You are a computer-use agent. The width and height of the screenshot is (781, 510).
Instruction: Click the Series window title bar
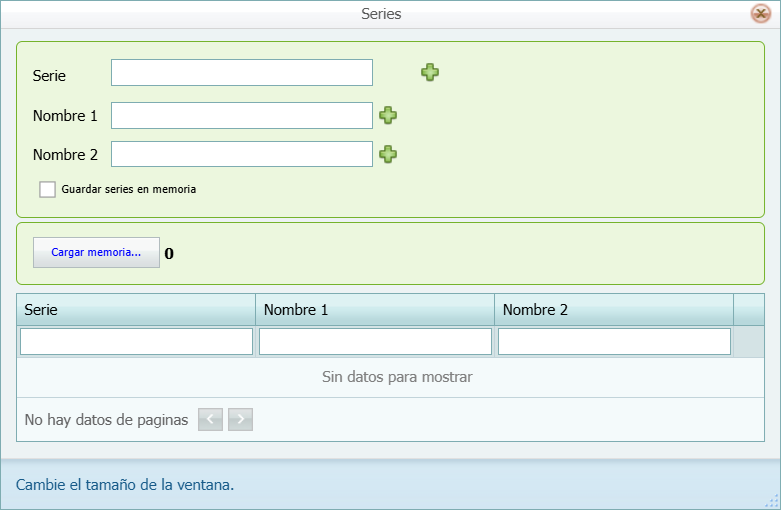380,14
